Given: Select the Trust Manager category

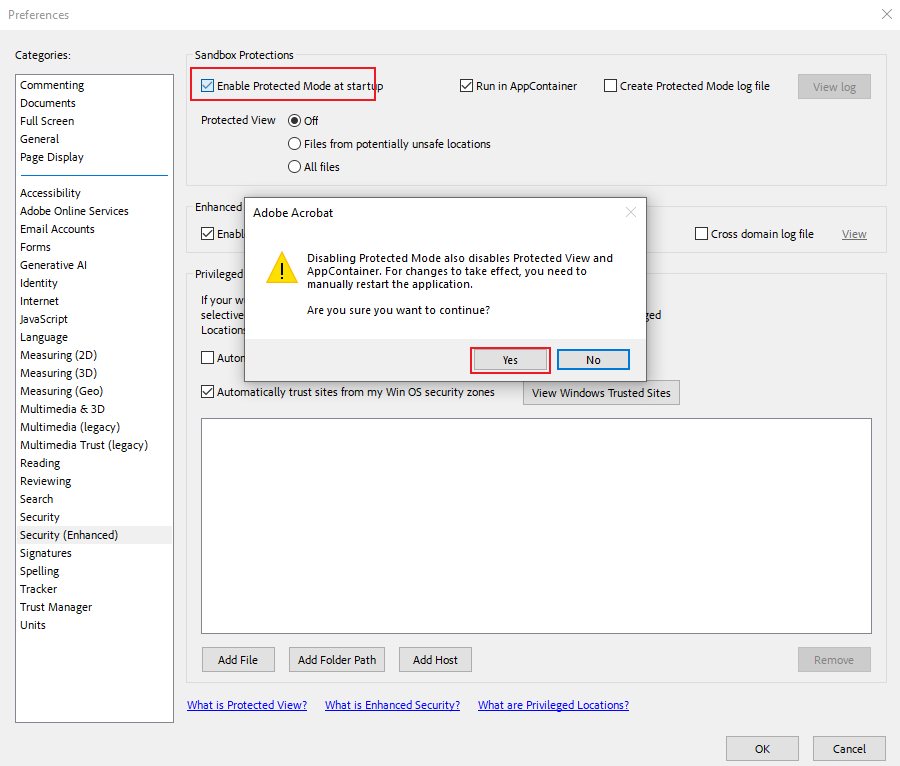Looking at the screenshot, I should click(x=55, y=607).
